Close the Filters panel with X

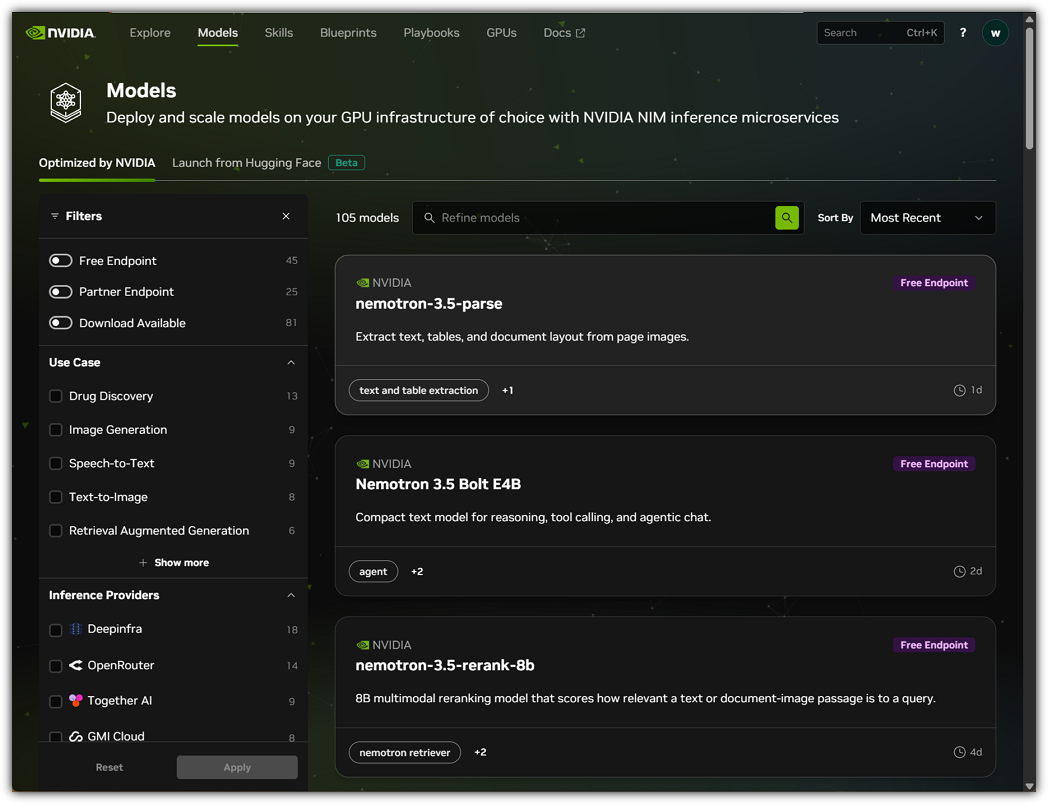tap(286, 216)
